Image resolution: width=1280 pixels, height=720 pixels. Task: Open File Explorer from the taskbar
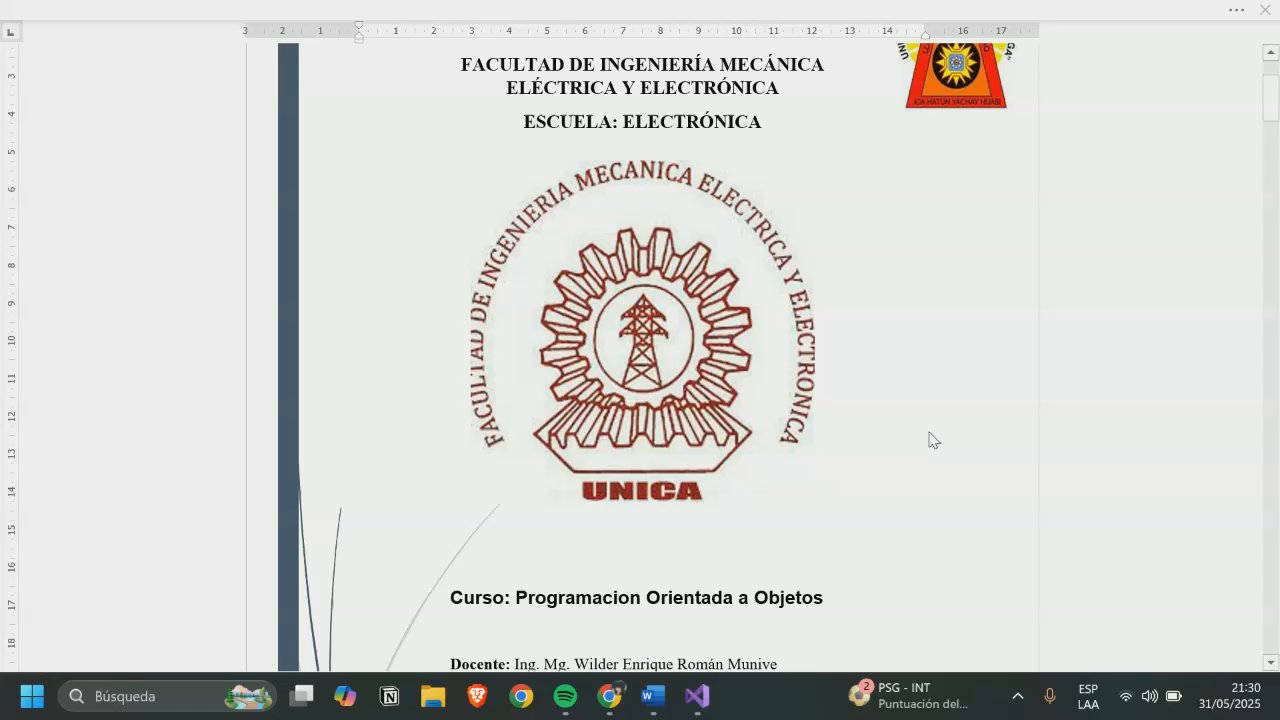[433, 696]
